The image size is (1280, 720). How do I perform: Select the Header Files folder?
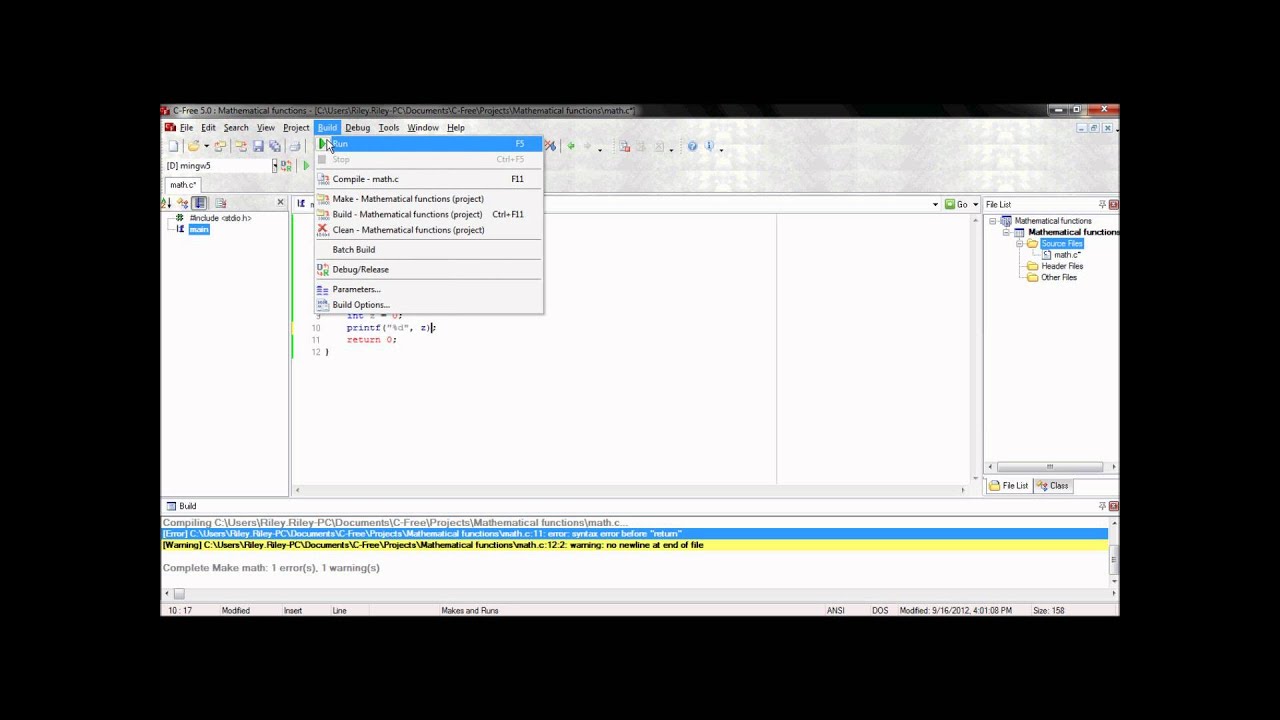pos(1062,267)
